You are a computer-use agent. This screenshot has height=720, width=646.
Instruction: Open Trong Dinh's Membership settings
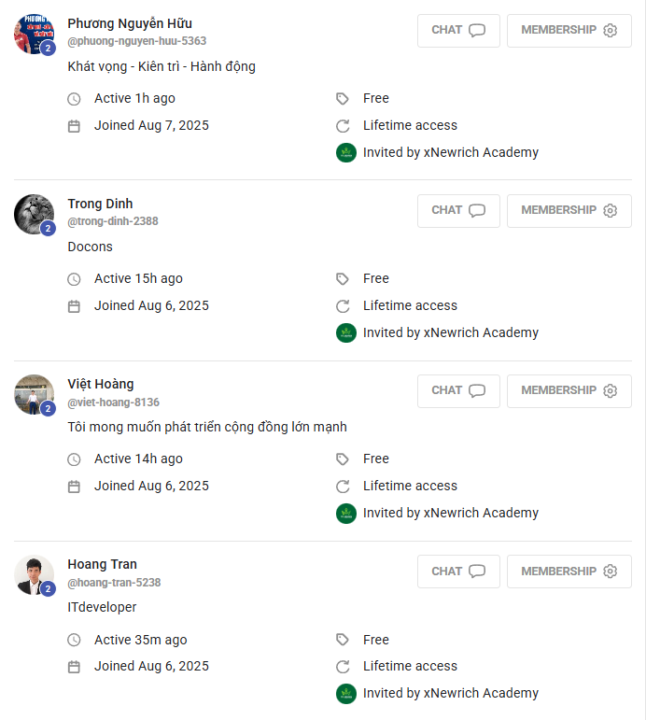[x=569, y=210]
